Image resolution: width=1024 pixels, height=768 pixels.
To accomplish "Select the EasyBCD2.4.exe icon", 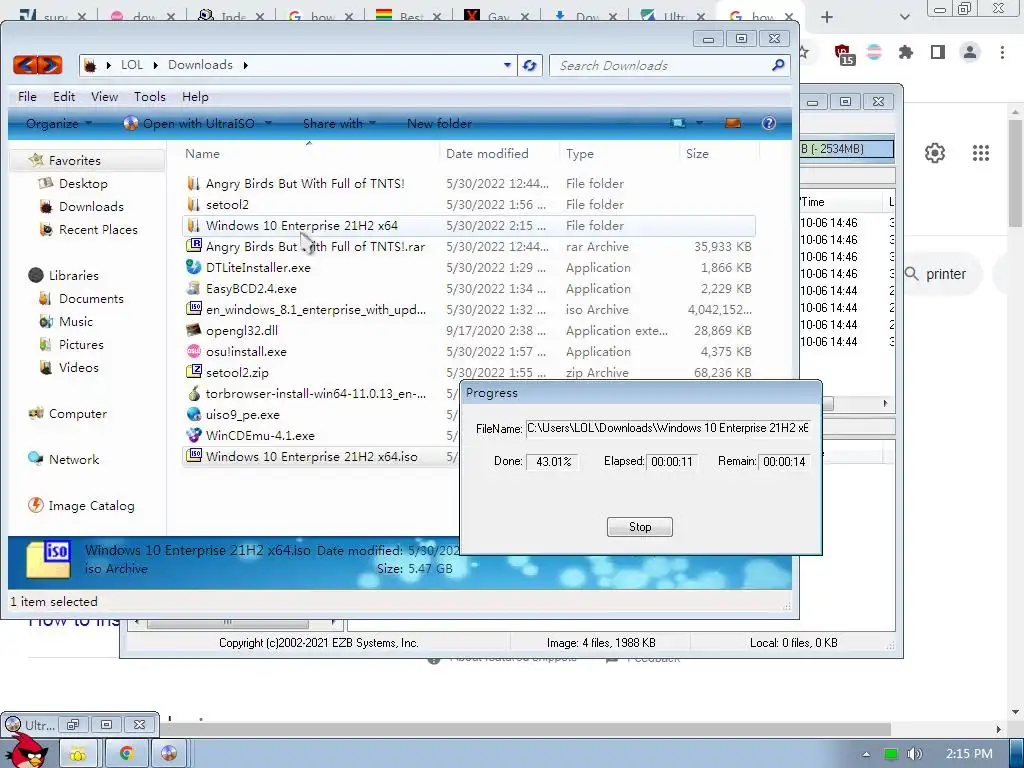I will point(193,288).
